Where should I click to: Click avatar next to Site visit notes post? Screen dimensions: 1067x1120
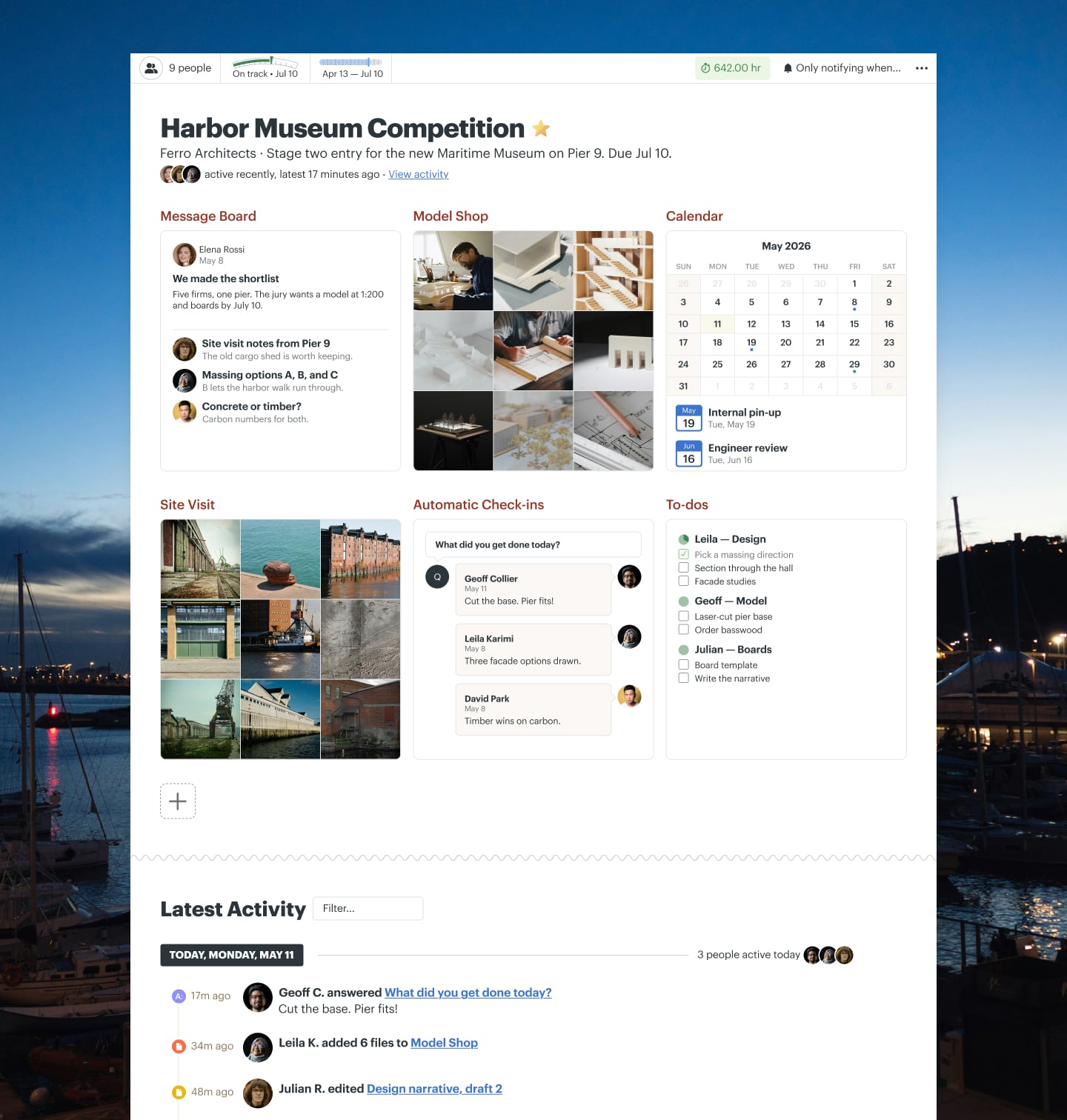[185, 349]
